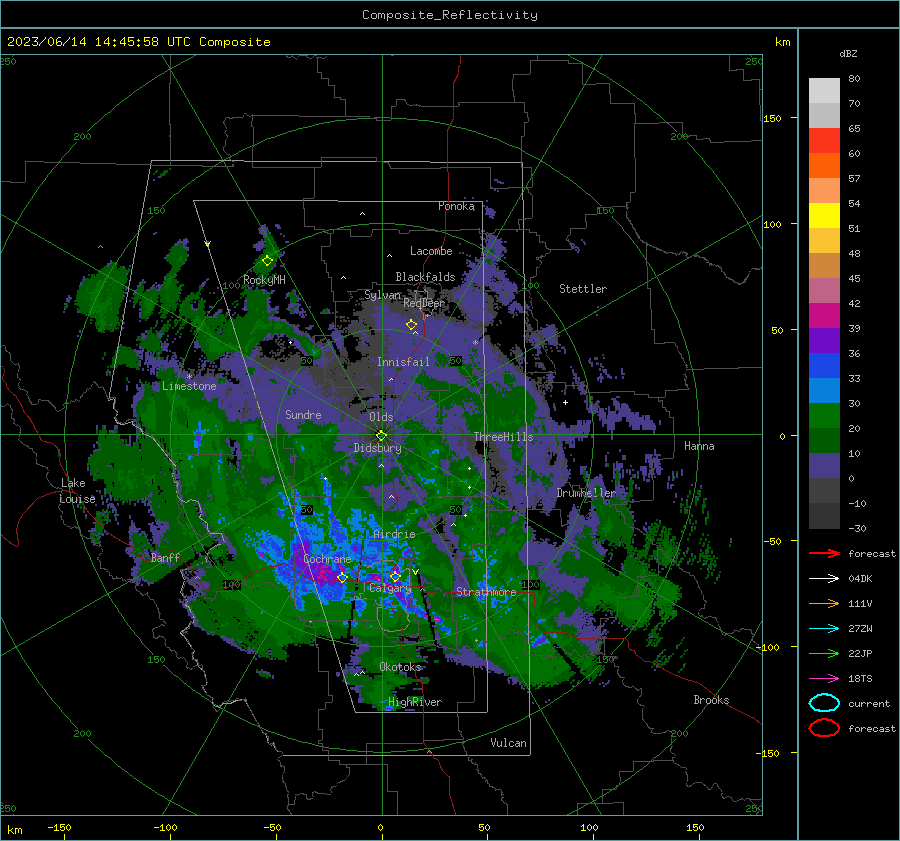Click the Lake Louise label

pos(77,491)
